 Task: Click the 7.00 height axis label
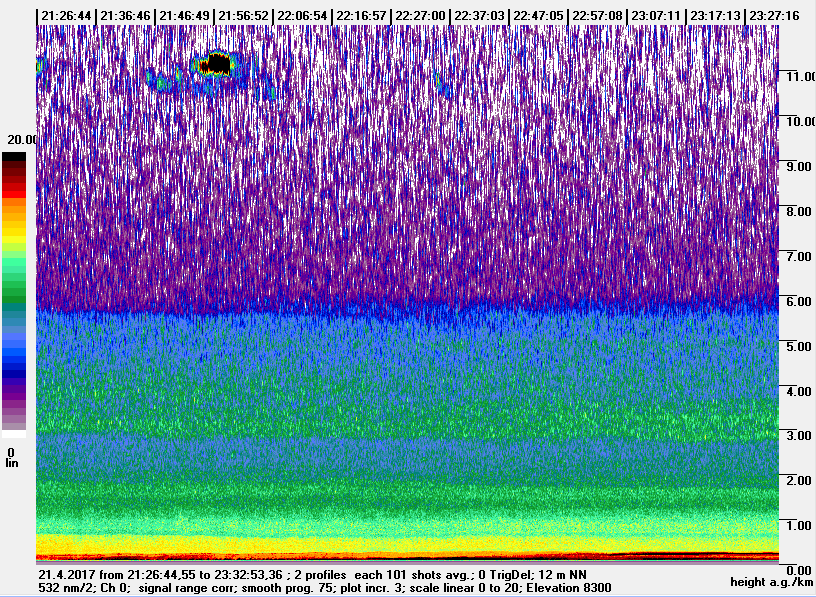[798, 256]
